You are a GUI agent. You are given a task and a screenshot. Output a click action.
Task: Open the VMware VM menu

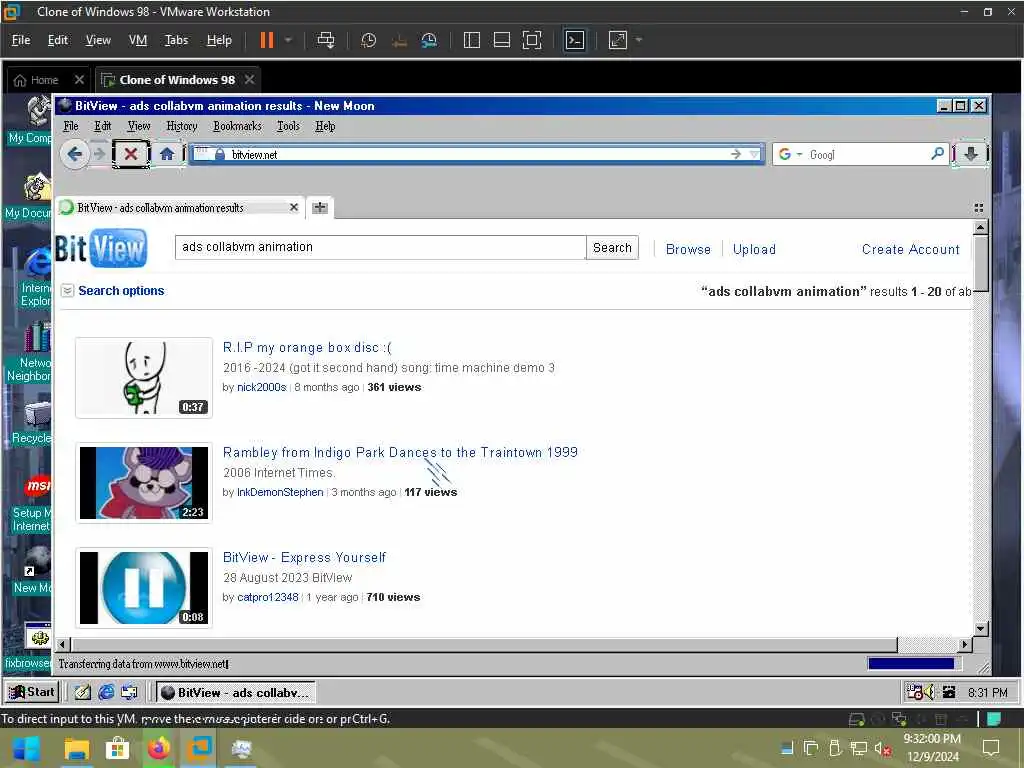coord(138,40)
